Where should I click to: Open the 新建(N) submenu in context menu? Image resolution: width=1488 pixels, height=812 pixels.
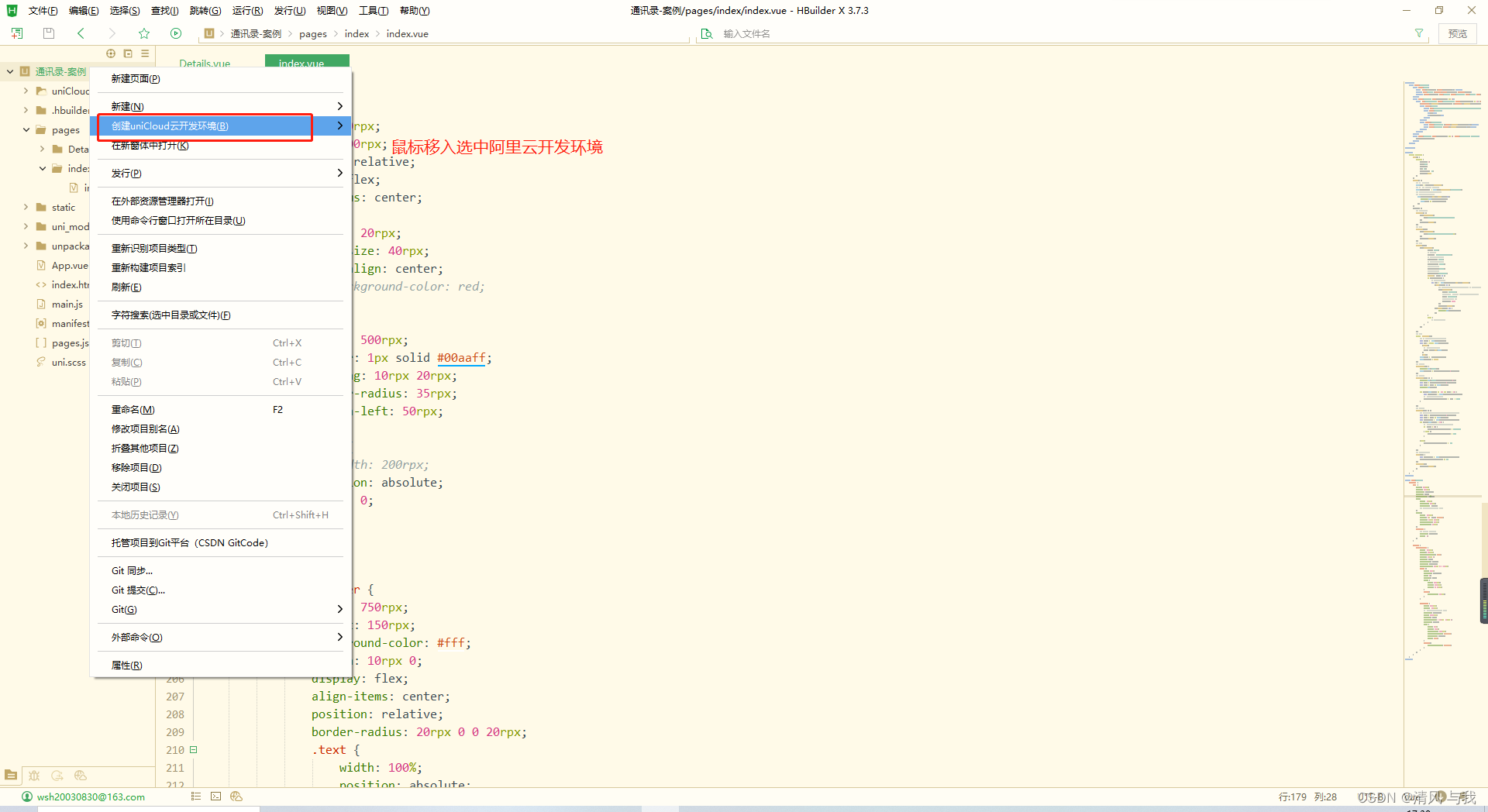[x=221, y=106]
